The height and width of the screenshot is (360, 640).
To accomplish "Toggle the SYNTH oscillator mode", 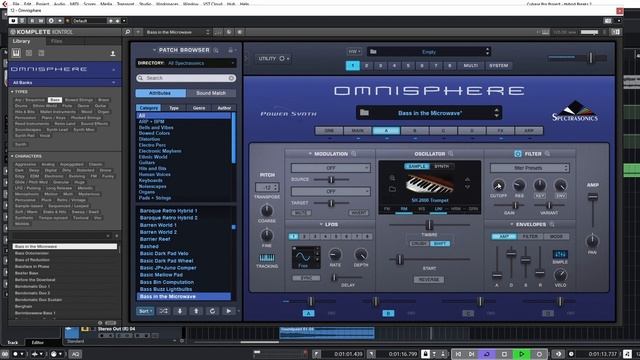I will point(442,166).
